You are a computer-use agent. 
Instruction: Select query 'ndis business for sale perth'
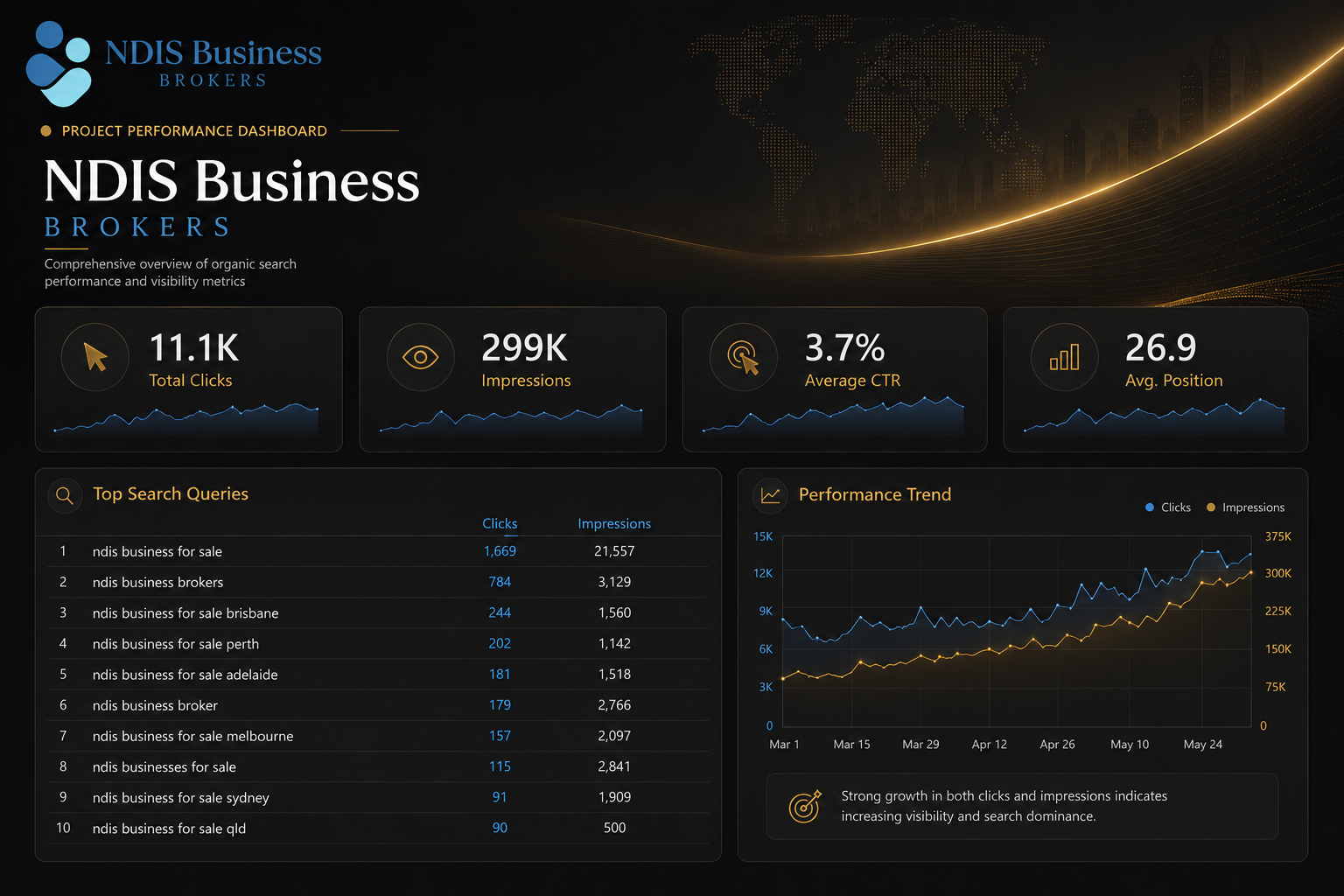pyautogui.click(x=176, y=644)
